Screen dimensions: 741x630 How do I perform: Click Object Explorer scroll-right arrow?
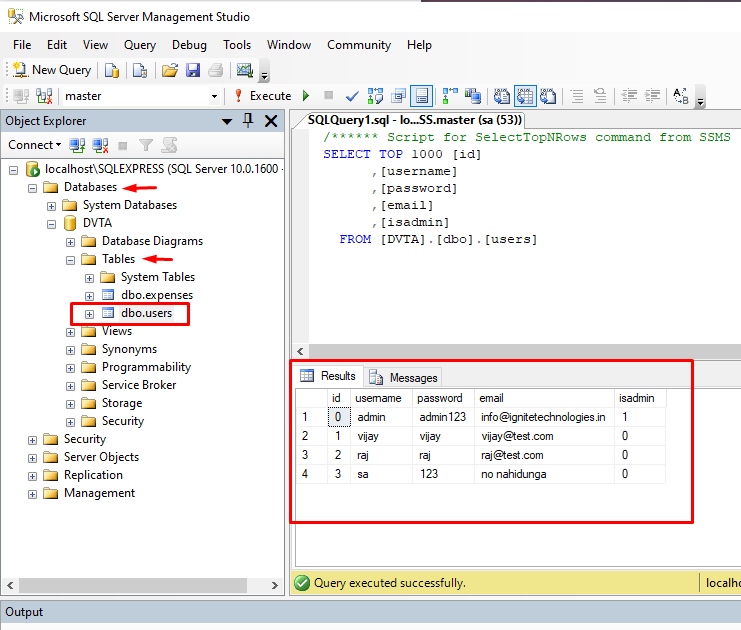click(275, 585)
